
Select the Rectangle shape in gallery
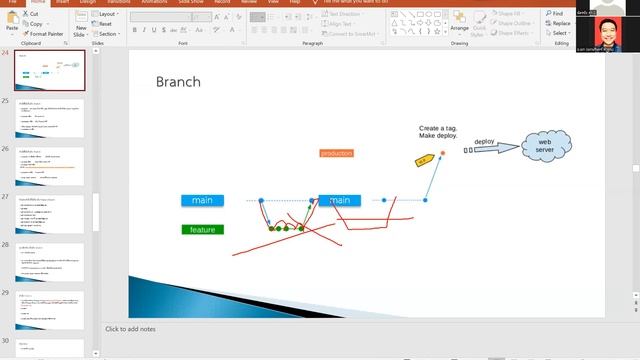click(x=420, y=14)
